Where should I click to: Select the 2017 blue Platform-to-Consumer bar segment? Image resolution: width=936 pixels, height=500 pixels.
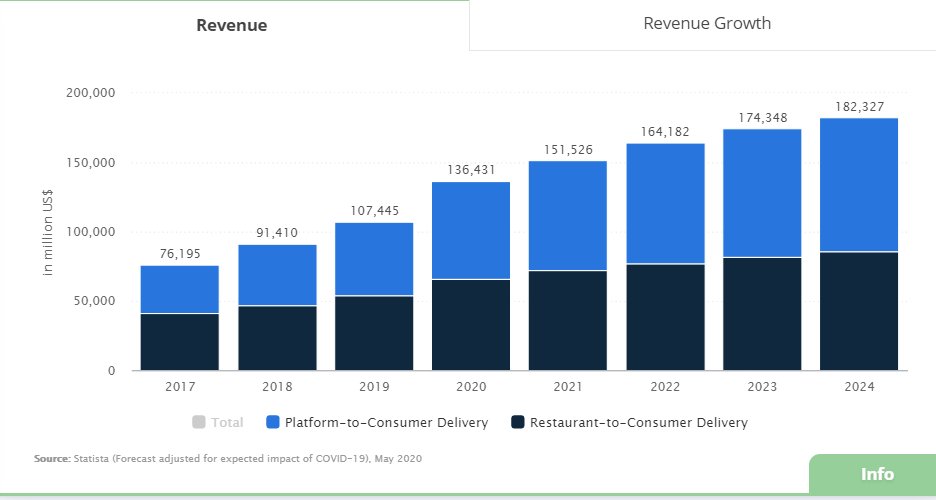click(180, 289)
